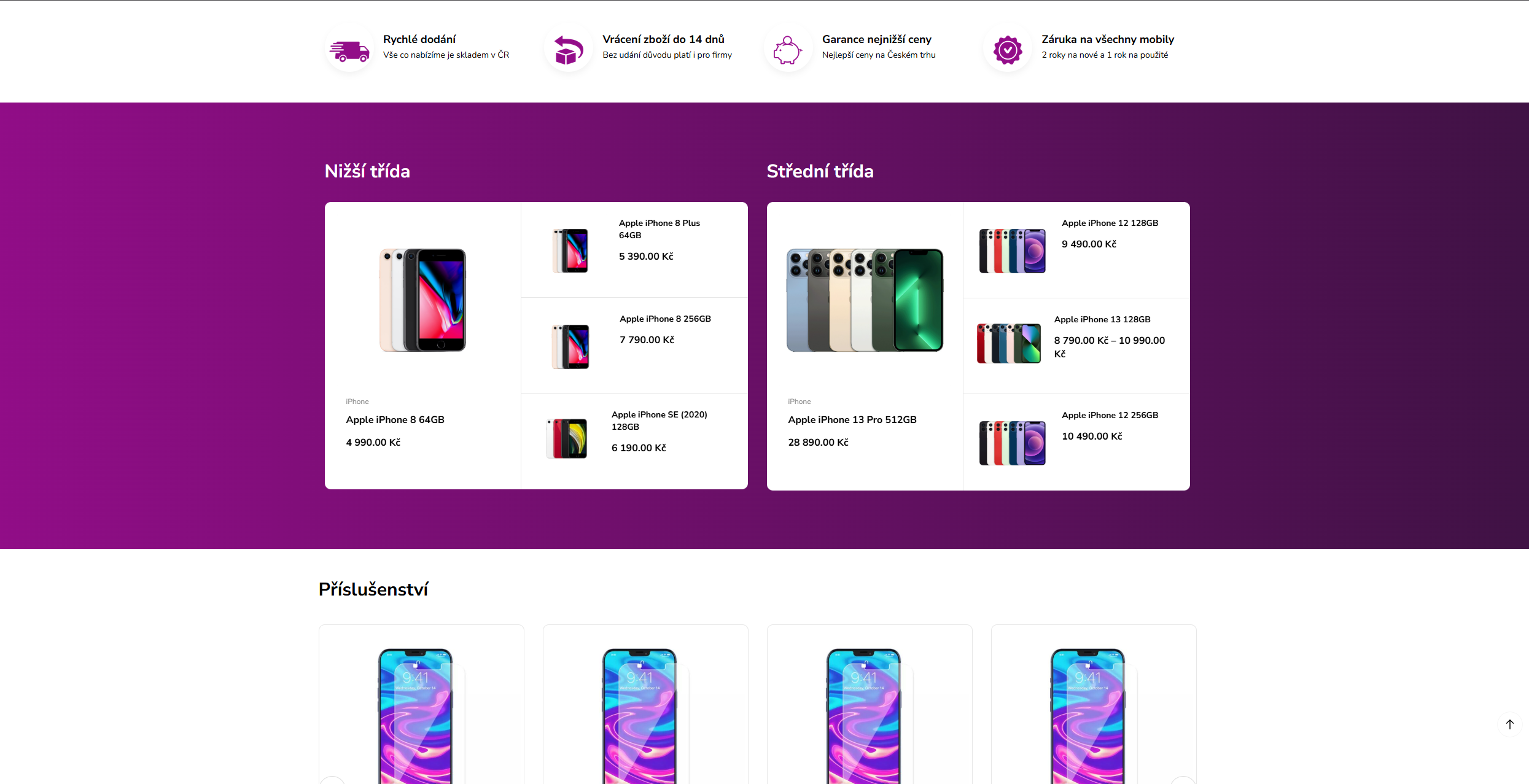Image resolution: width=1529 pixels, height=784 pixels.
Task: Open the Apple iPhone 12 256GB link
Action: pyautogui.click(x=1110, y=415)
